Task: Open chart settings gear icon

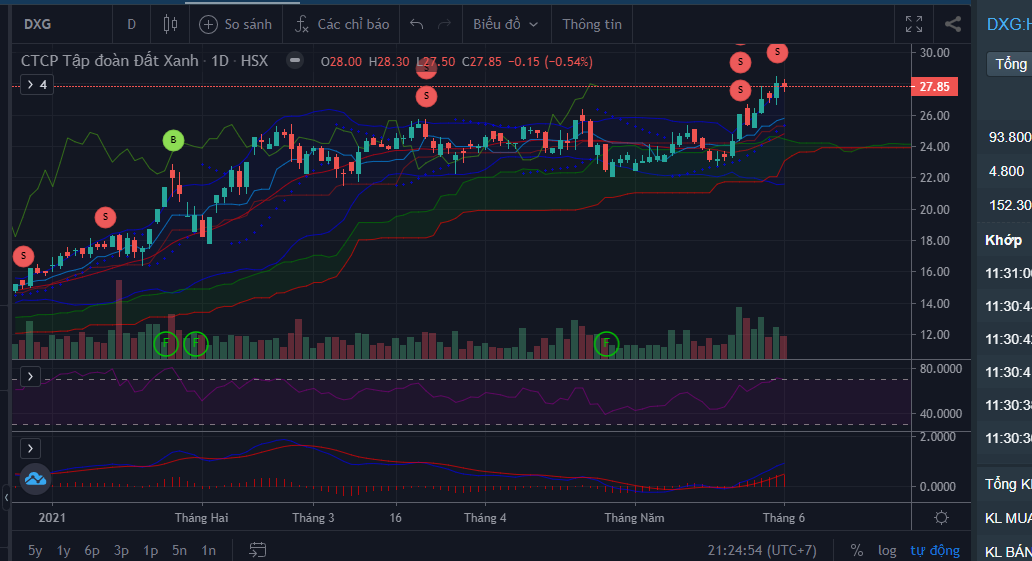Action: (941, 518)
